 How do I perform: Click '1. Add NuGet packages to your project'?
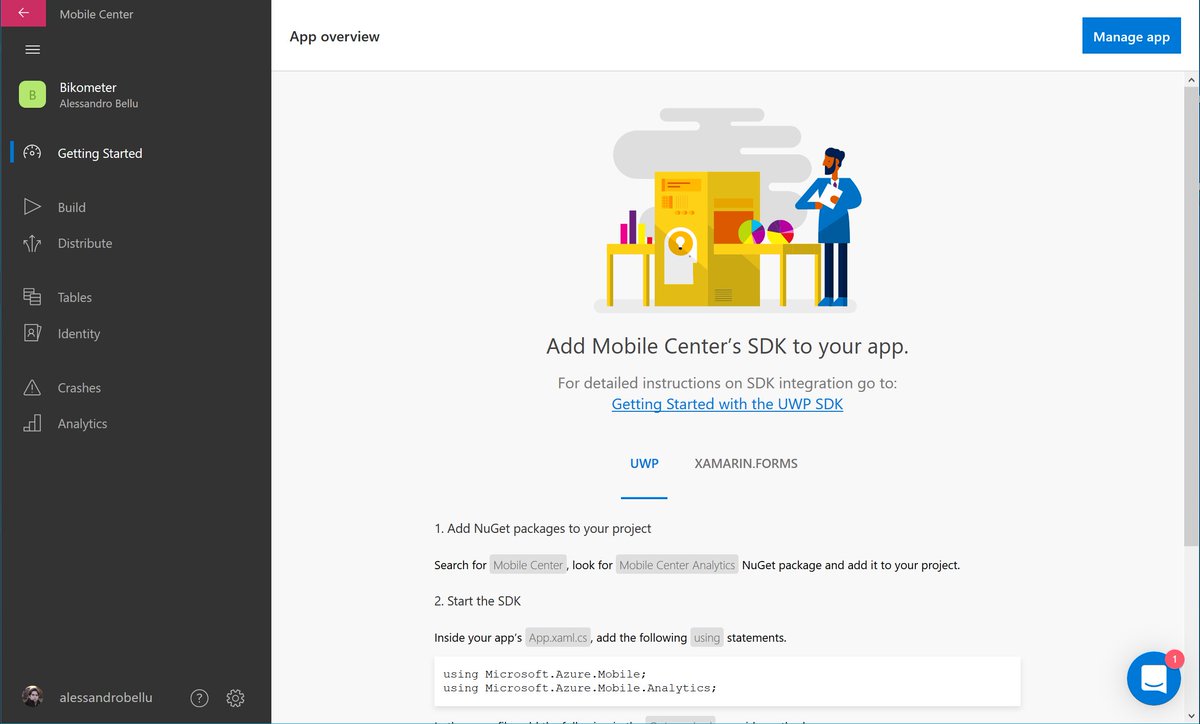[543, 528]
